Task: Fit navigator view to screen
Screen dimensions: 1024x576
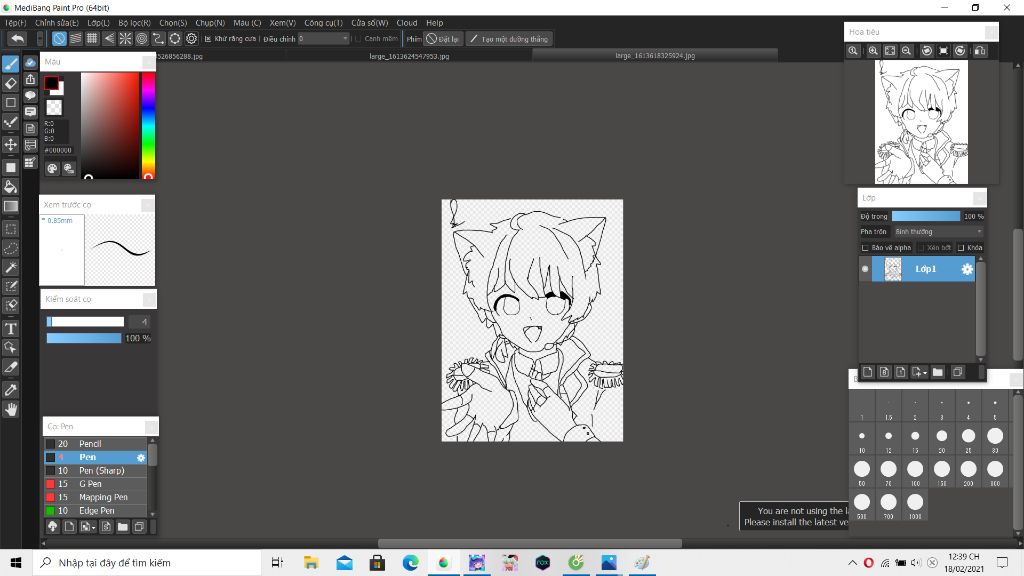Action: click(890, 50)
